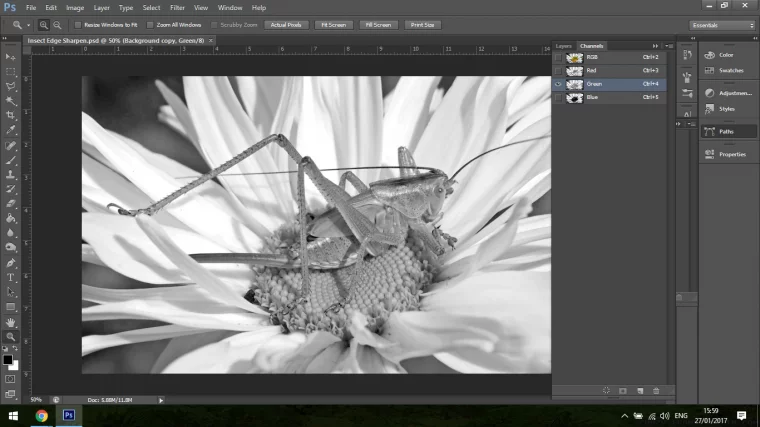Enable Zoom All Windows checkbox
The image size is (760, 427).
(x=150, y=25)
